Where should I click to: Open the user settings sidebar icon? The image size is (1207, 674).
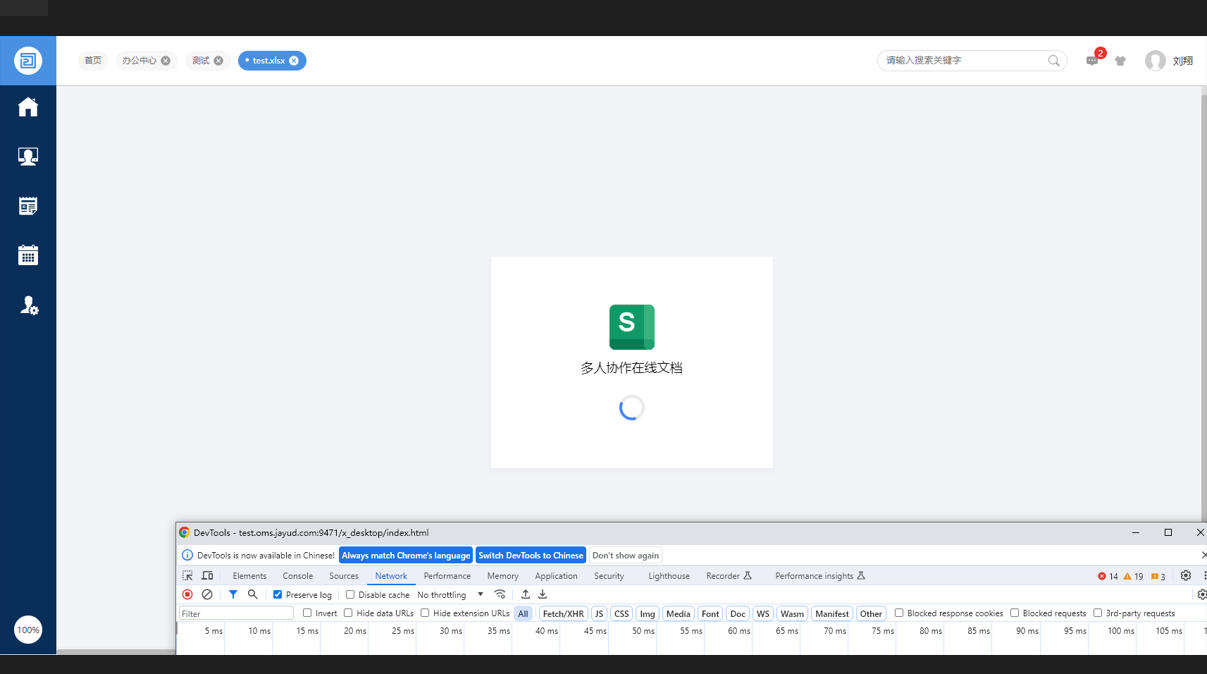(28, 305)
